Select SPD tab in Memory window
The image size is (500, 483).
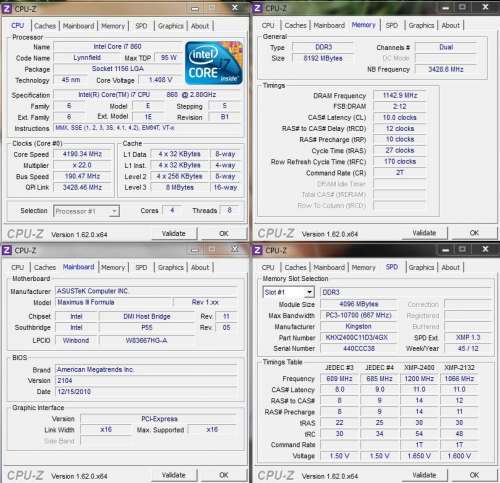(392, 25)
